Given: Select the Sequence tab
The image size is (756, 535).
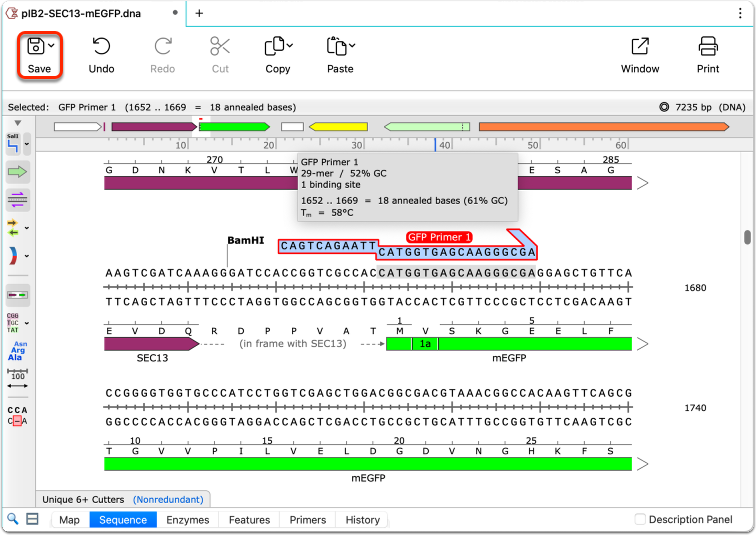Looking at the screenshot, I should coord(123,520).
